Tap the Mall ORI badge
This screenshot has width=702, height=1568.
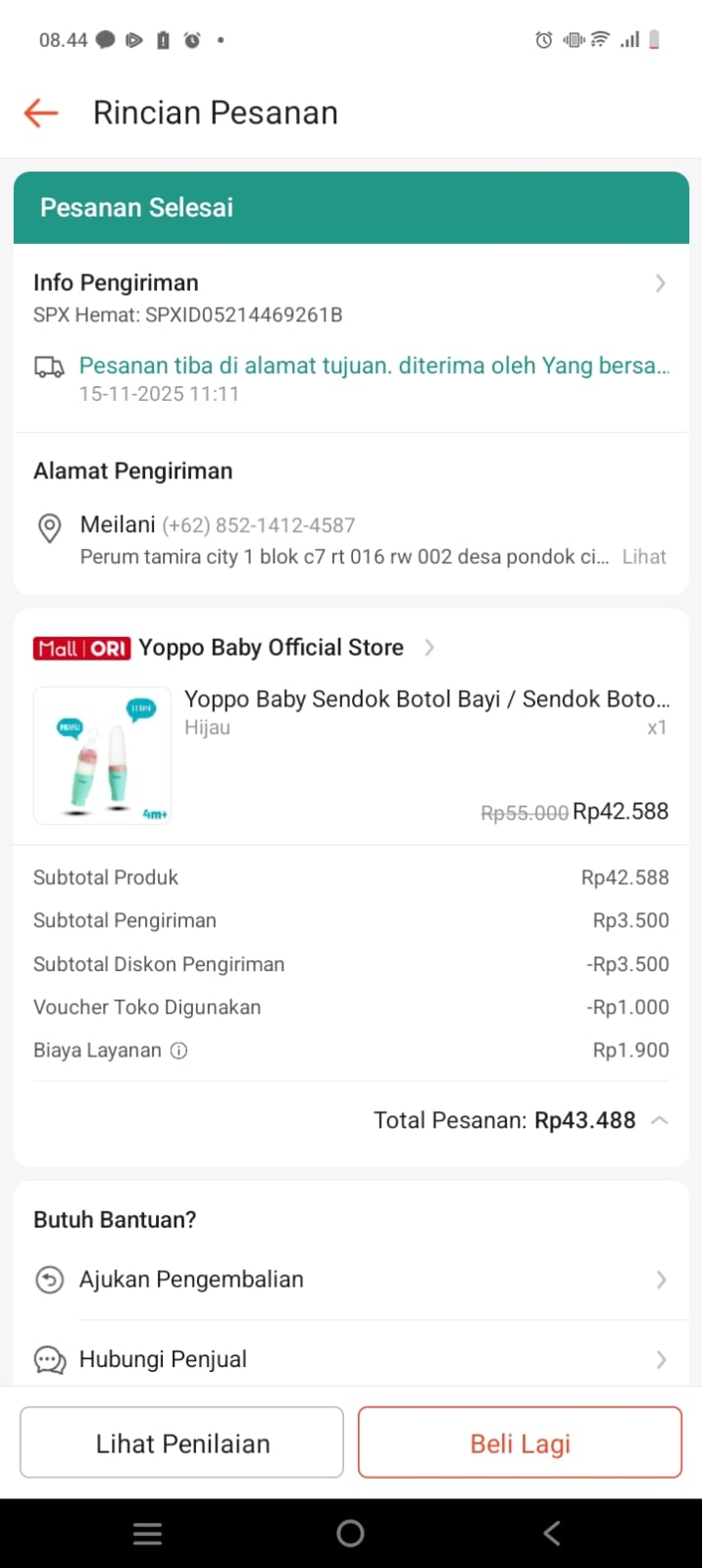pyautogui.click(x=81, y=648)
